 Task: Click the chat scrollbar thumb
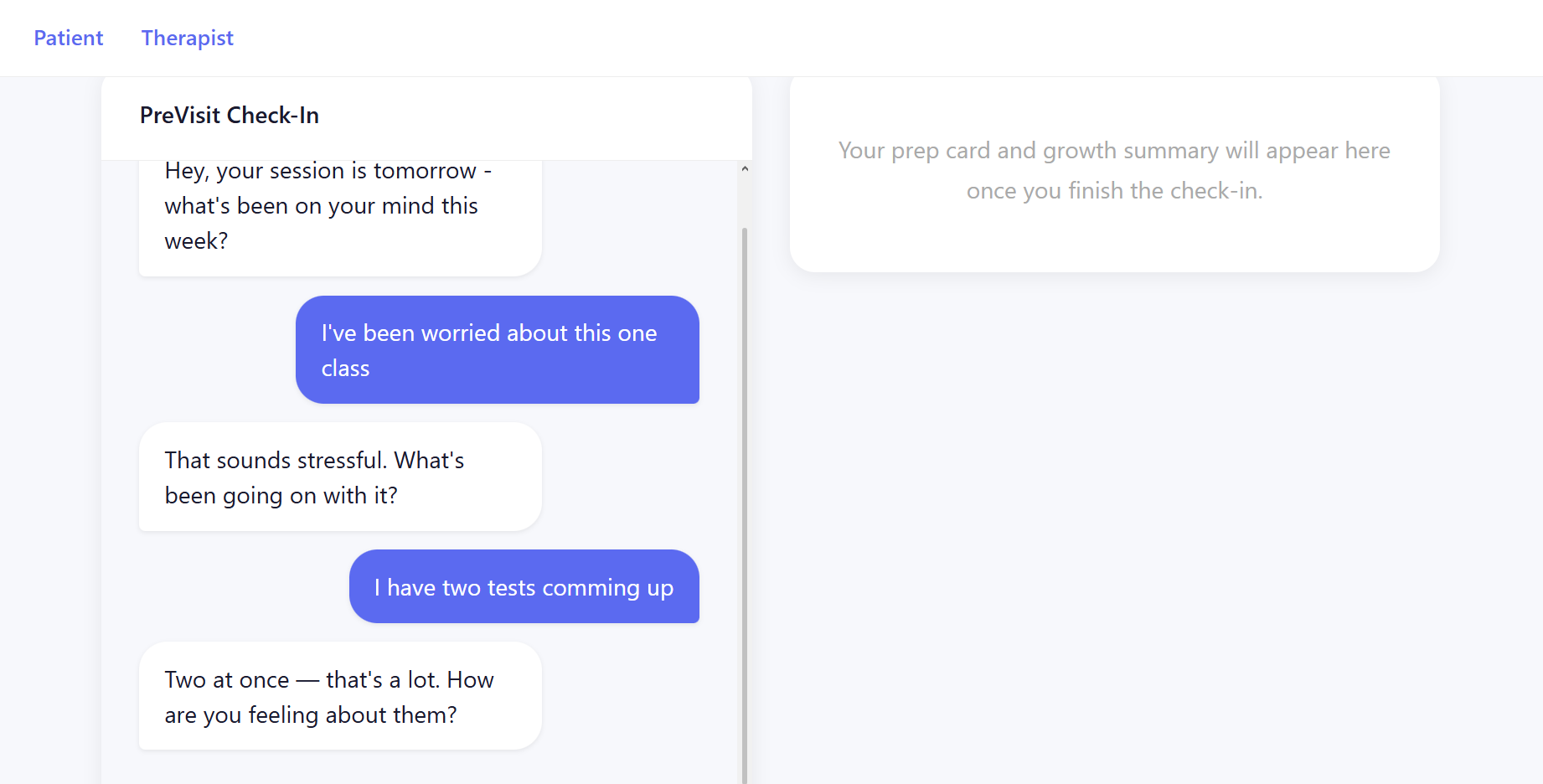tap(745, 503)
